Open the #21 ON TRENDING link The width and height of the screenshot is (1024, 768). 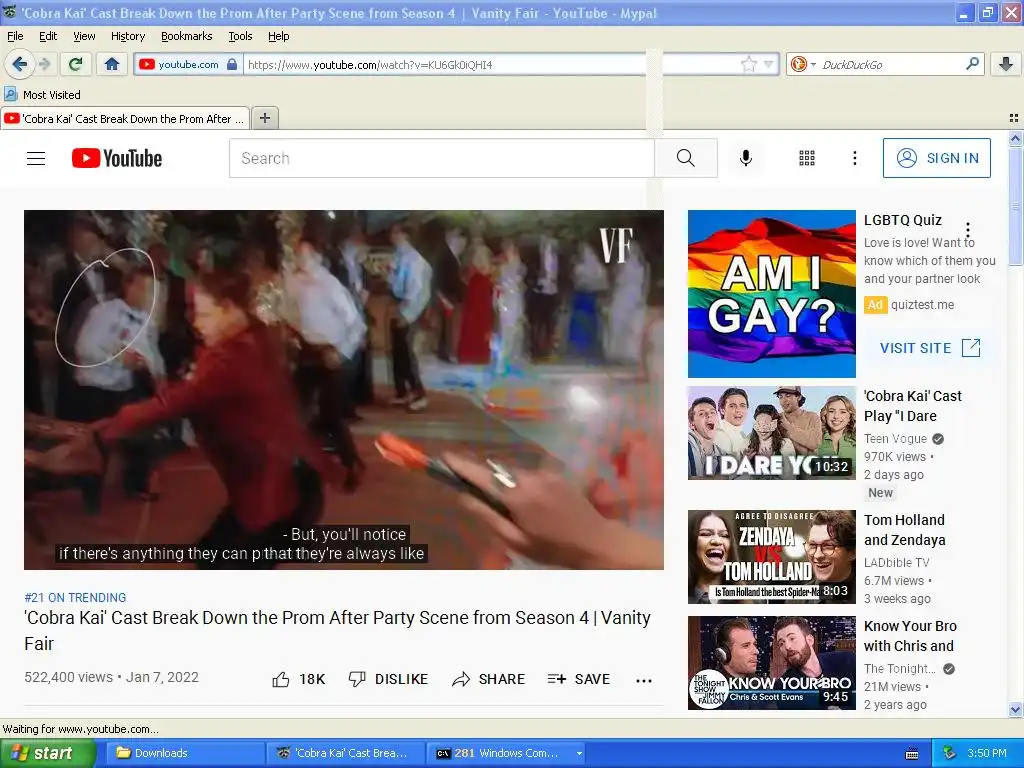point(75,598)
